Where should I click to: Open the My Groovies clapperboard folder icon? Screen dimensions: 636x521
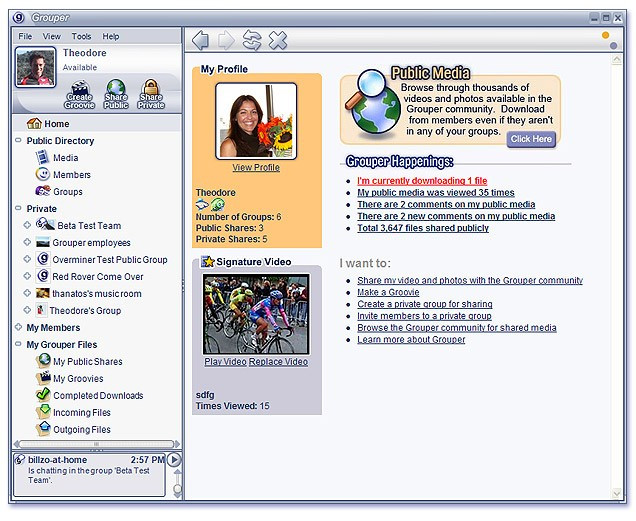tap(43, 378)
